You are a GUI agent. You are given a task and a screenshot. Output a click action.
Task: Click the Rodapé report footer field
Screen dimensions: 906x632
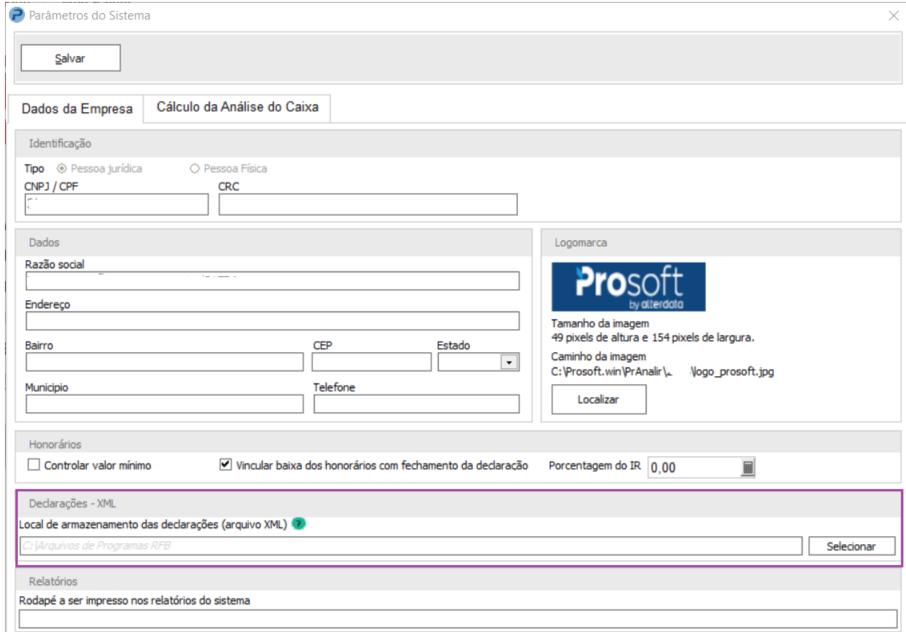[458, 619]
